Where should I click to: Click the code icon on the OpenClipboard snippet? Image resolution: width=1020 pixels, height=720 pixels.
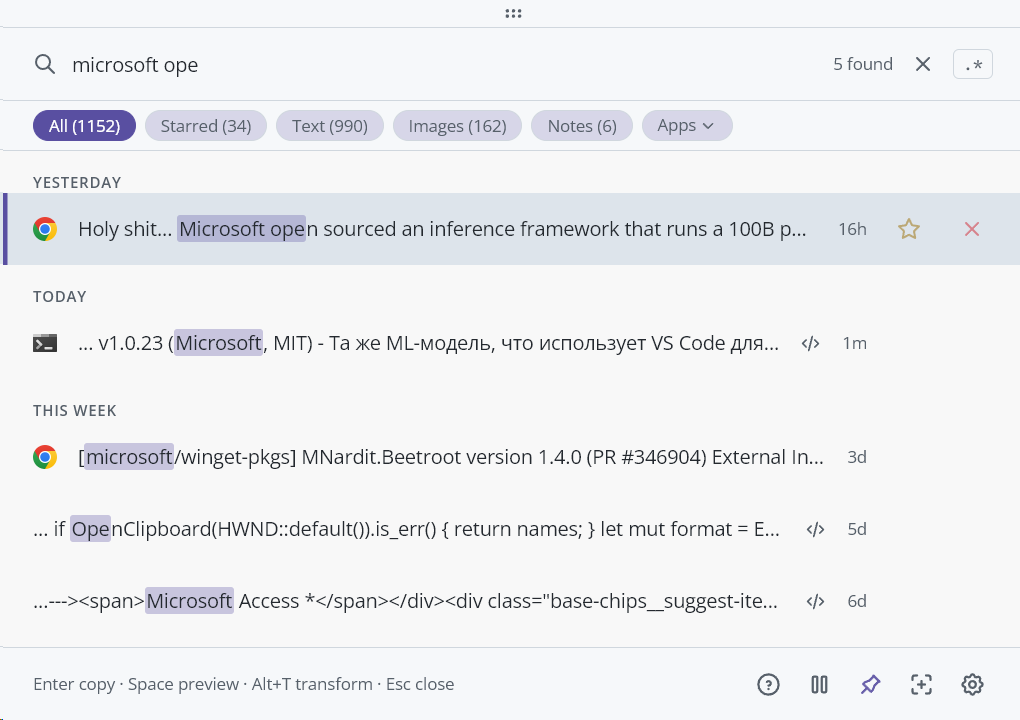pyautogui.click(x=815, y=529)
